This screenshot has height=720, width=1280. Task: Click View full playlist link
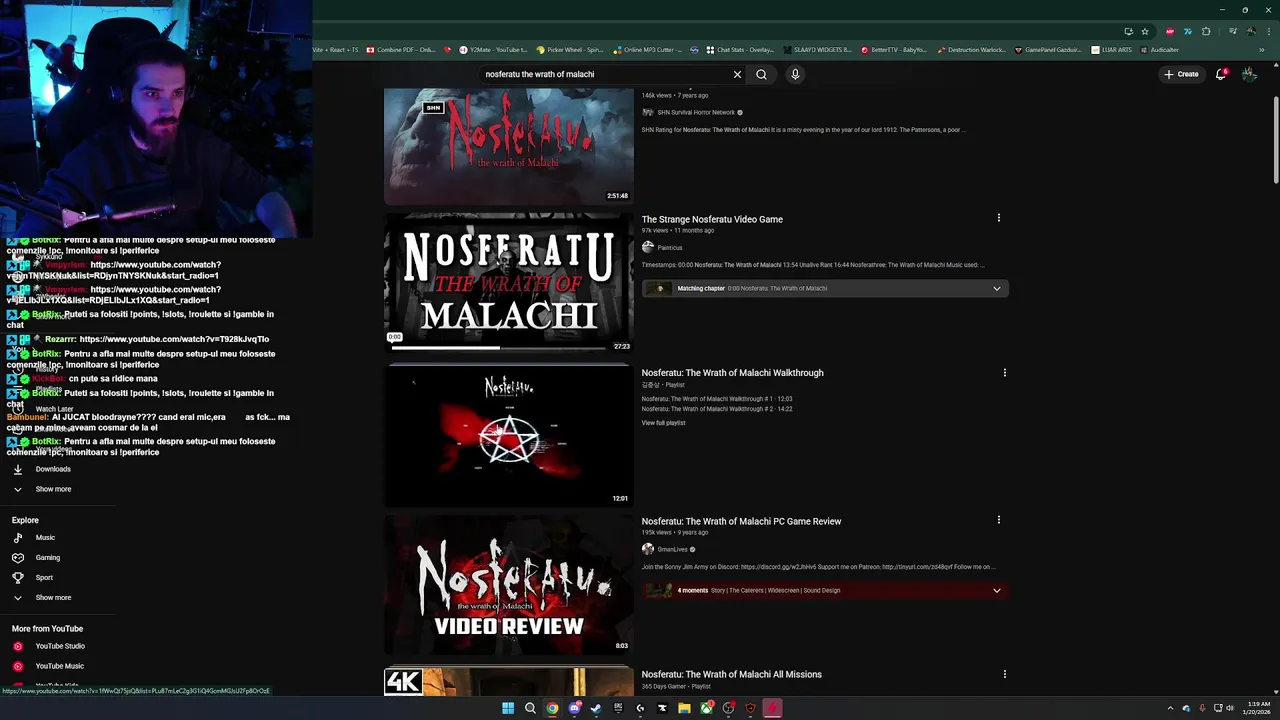click(663, 423)
